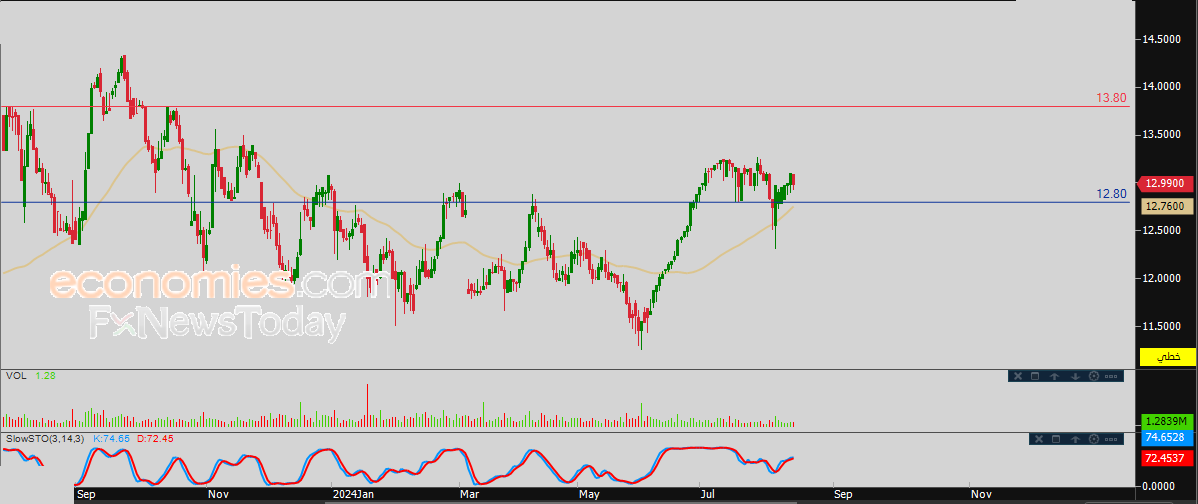Select the 12.7600 moving average tag
The width and height of the screenshot is (1198, 504).
[1167, 206]
